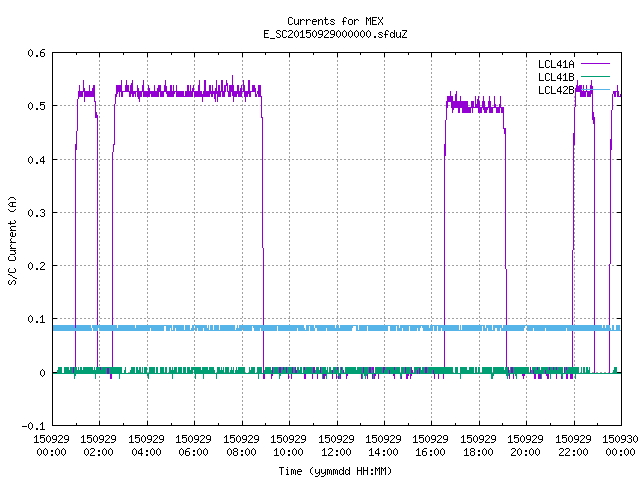Click the filename 'E_SC20150929000000.sfduZ' subtitle

coord(335,34)
